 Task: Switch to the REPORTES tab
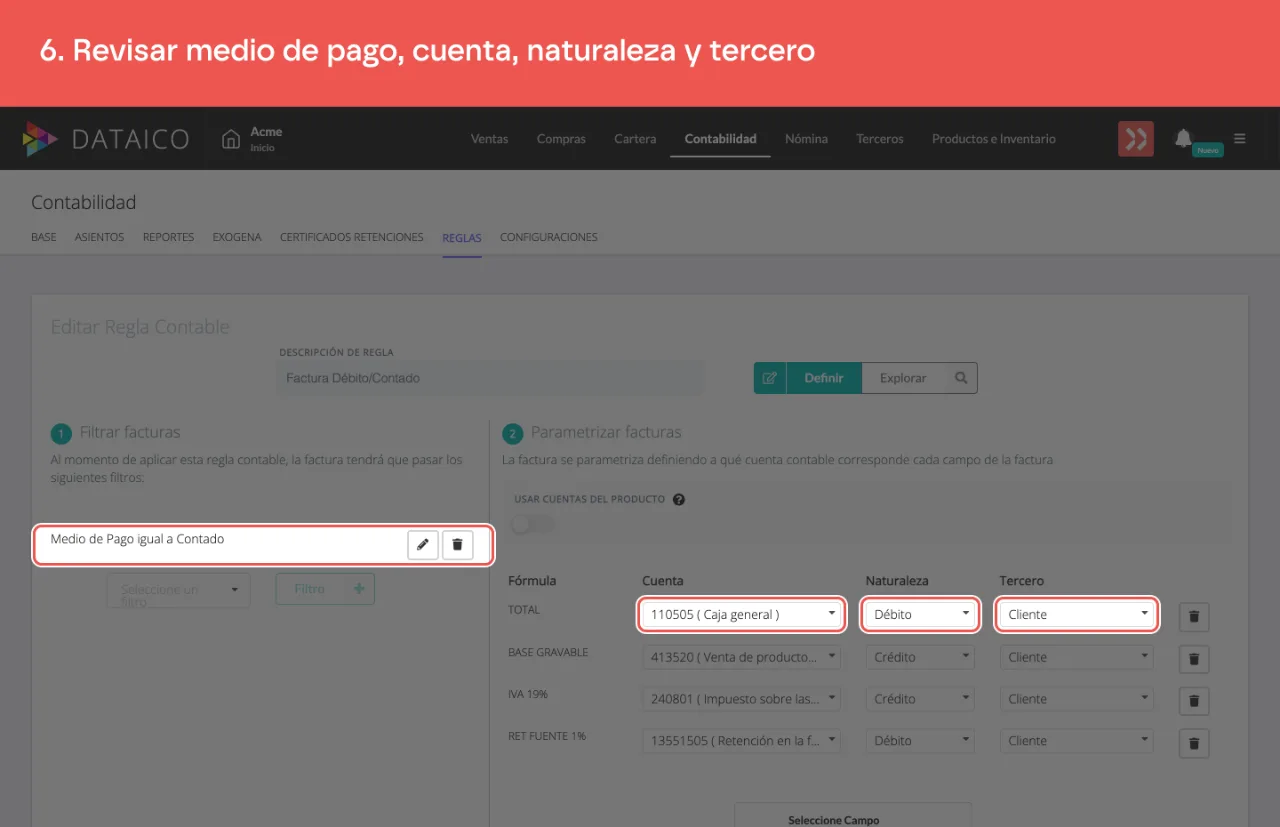coord(169,237)
